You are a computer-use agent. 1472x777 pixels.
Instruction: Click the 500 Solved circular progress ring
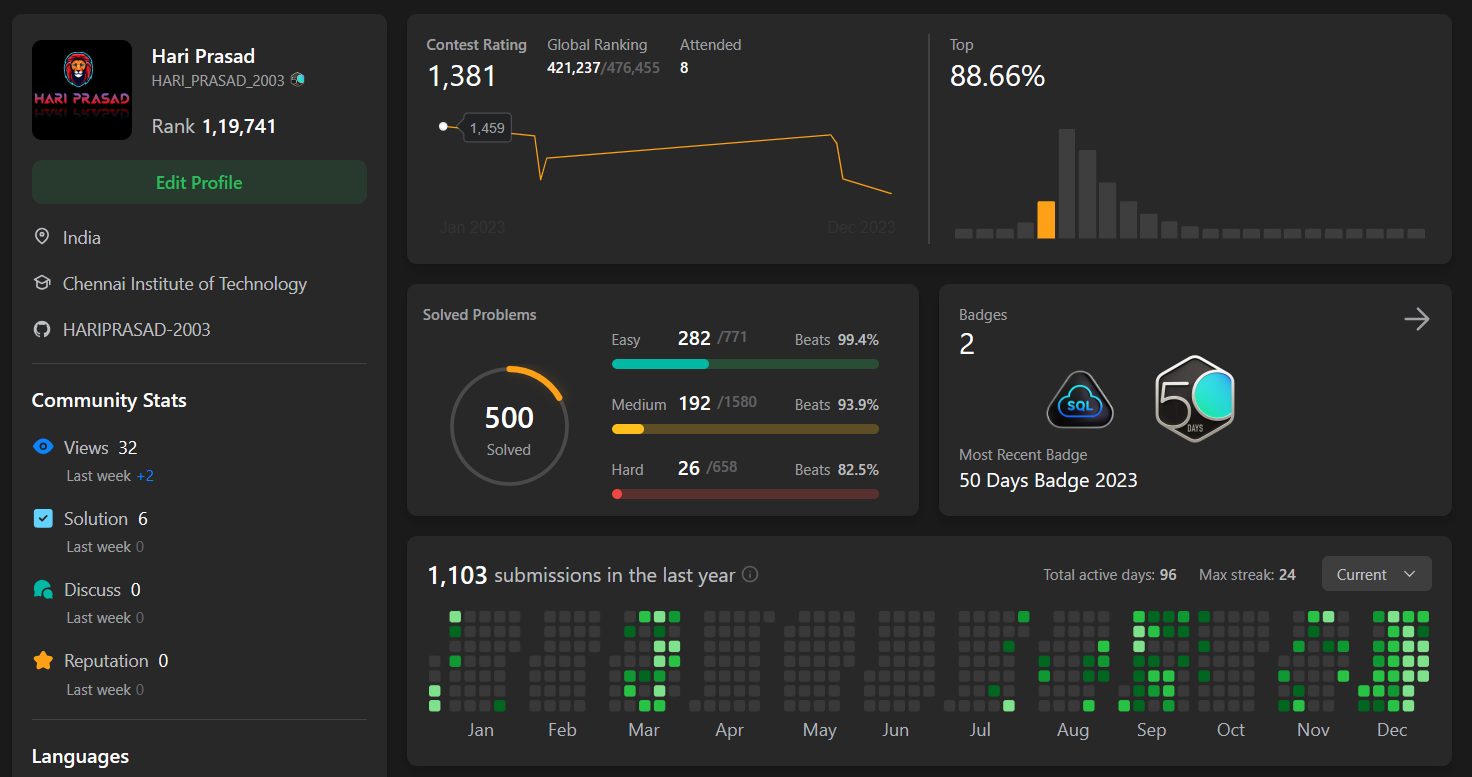pyautogui.click(x=509, y=426)
